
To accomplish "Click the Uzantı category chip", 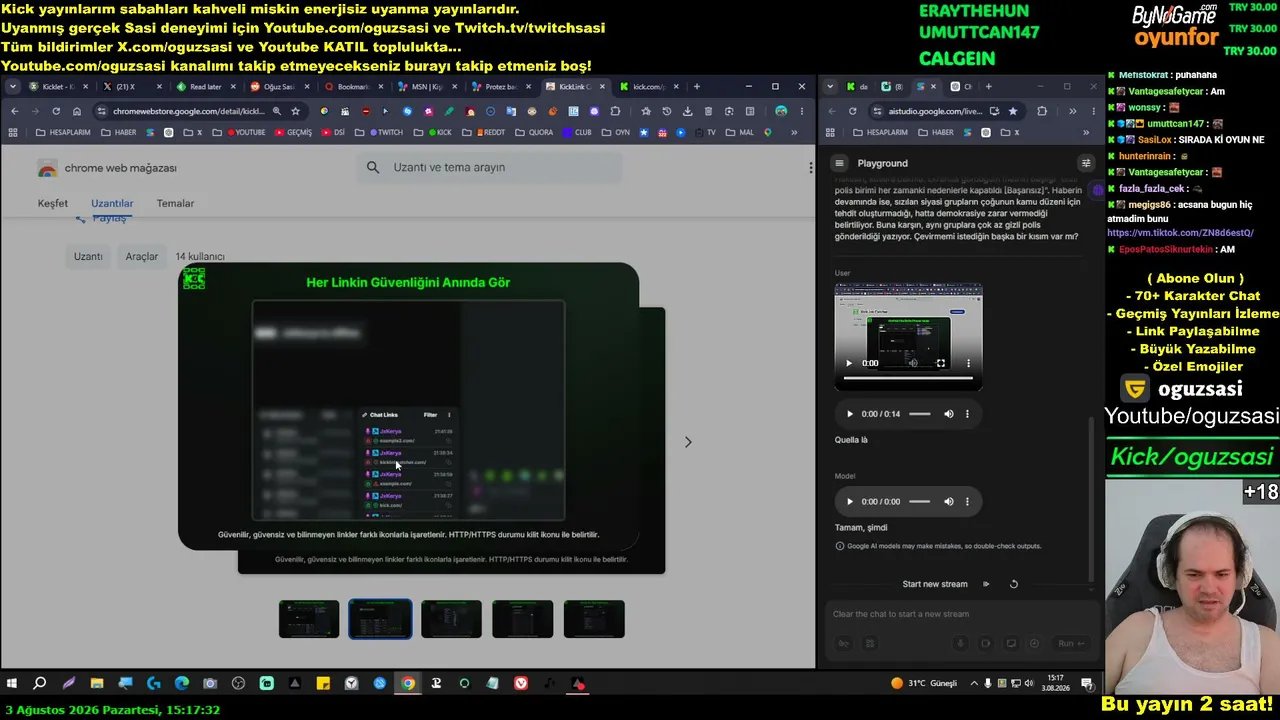I will pyautogui.click(x=88, y=257).
